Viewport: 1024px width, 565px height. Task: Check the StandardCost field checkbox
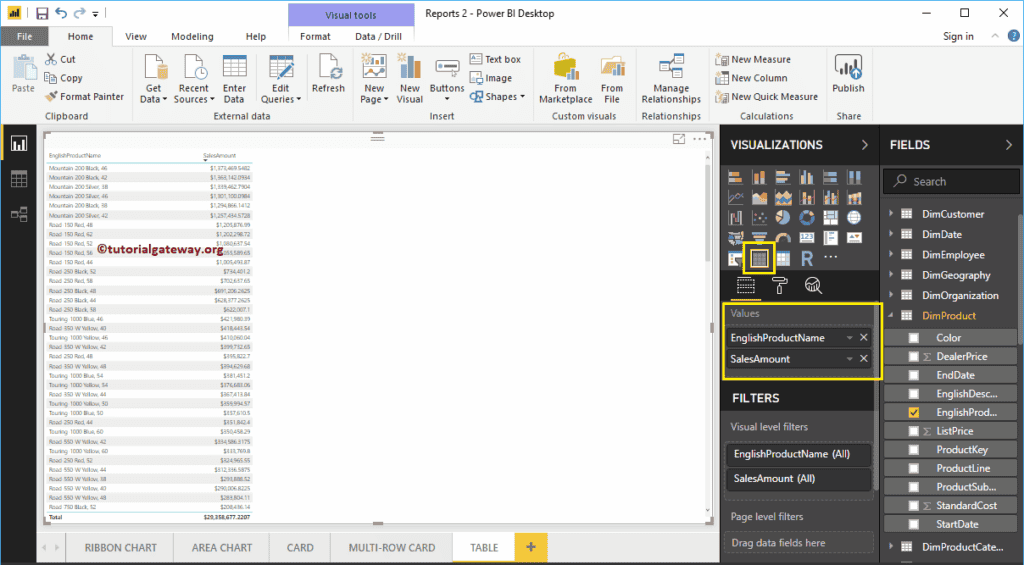click(914, 506)
